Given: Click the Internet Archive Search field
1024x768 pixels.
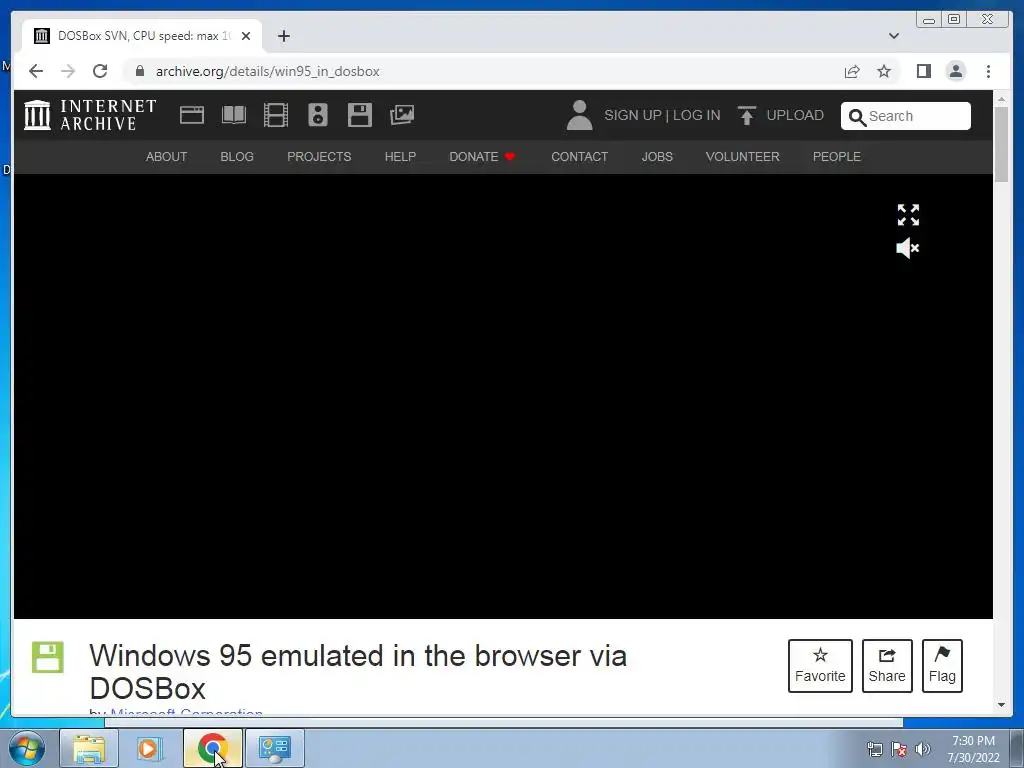Looking at the screenshot, I should 906,116.
